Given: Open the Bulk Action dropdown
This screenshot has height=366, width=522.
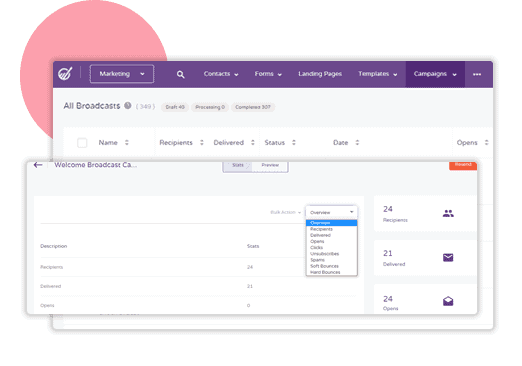Looking at the screenshot, I should coord(286,212).
